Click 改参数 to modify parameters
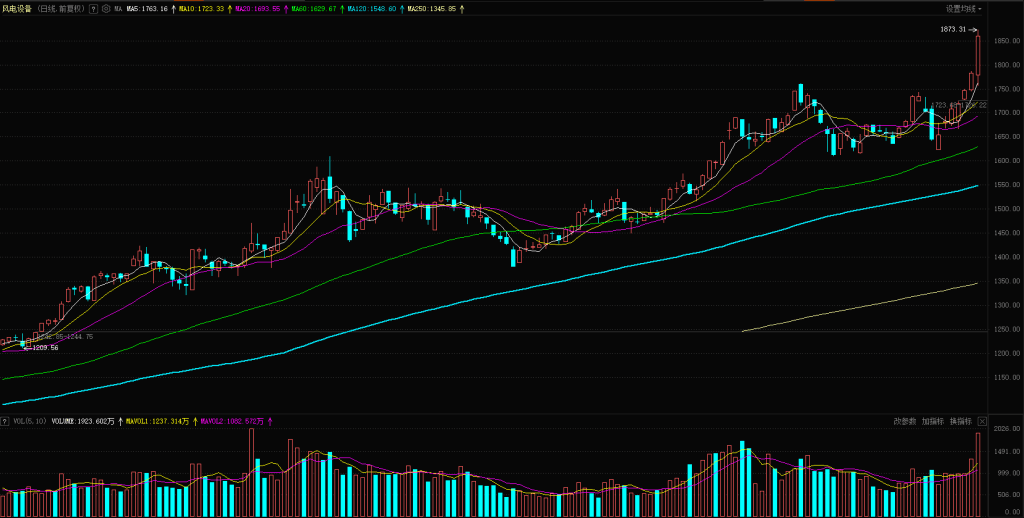Image resolution: width=1024 pixels, height=518 pixels. pos(904,421)
